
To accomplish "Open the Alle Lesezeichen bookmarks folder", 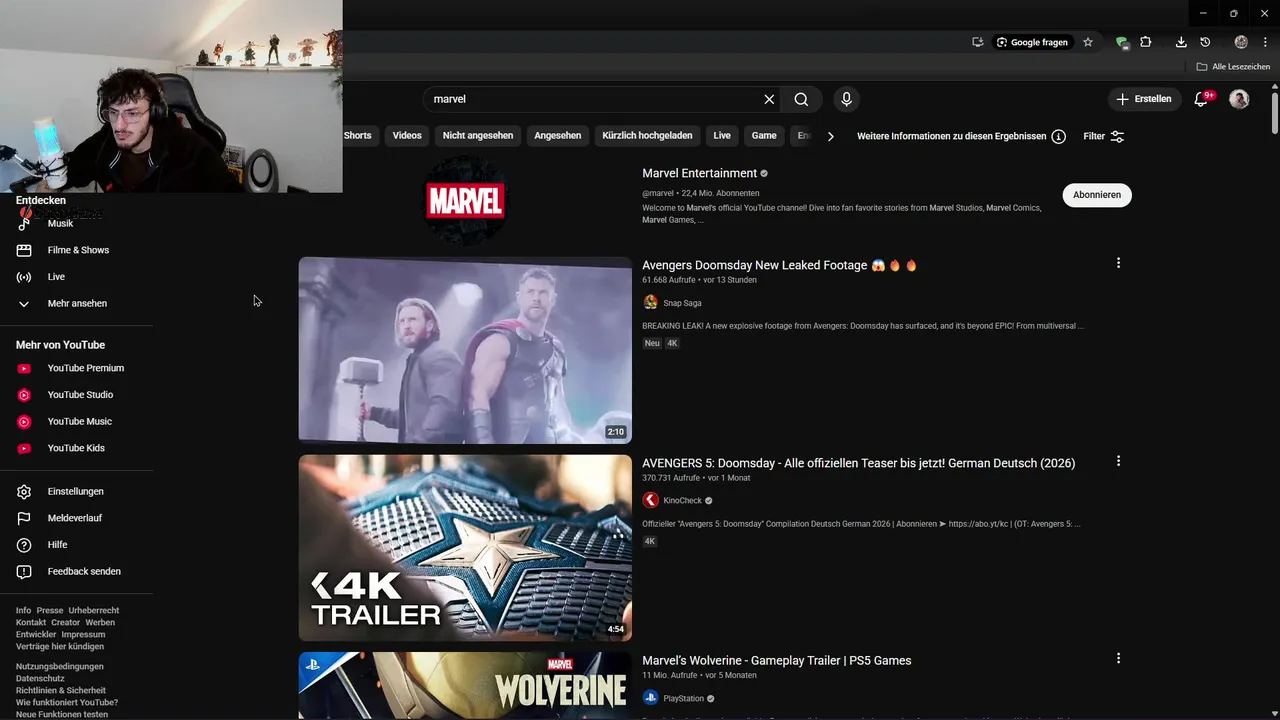I will click(x=1233, y=67).
